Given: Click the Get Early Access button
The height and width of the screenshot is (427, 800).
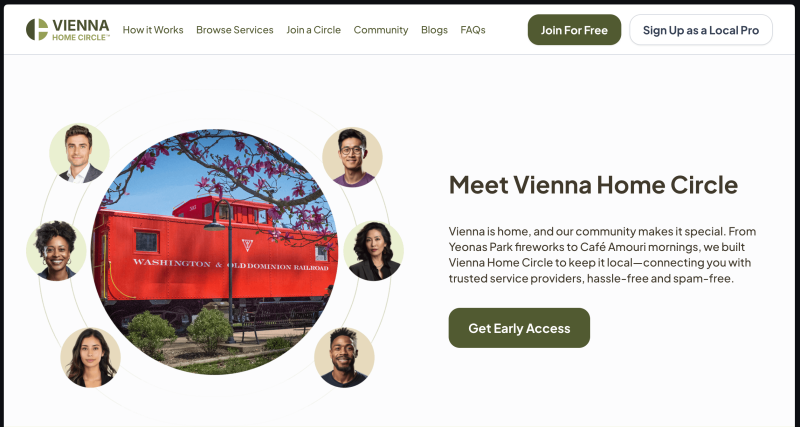Looking at the screenshot, I should pos(519,328).
